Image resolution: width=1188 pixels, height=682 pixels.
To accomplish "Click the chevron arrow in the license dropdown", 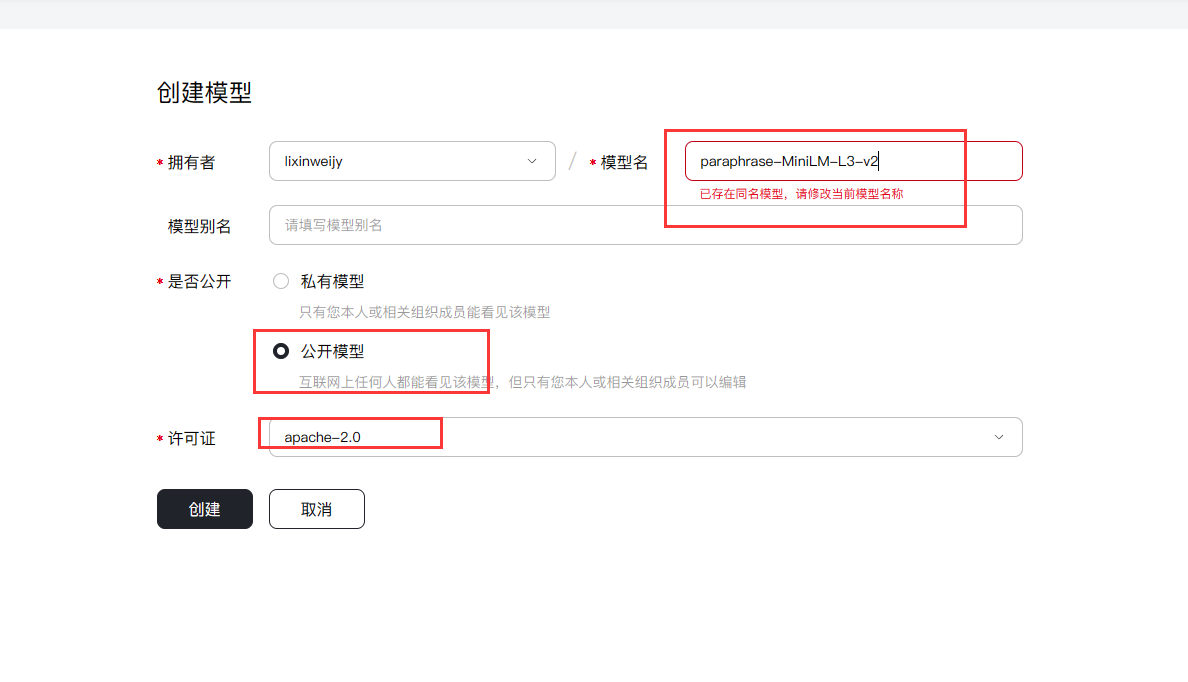I will (998, 437).
